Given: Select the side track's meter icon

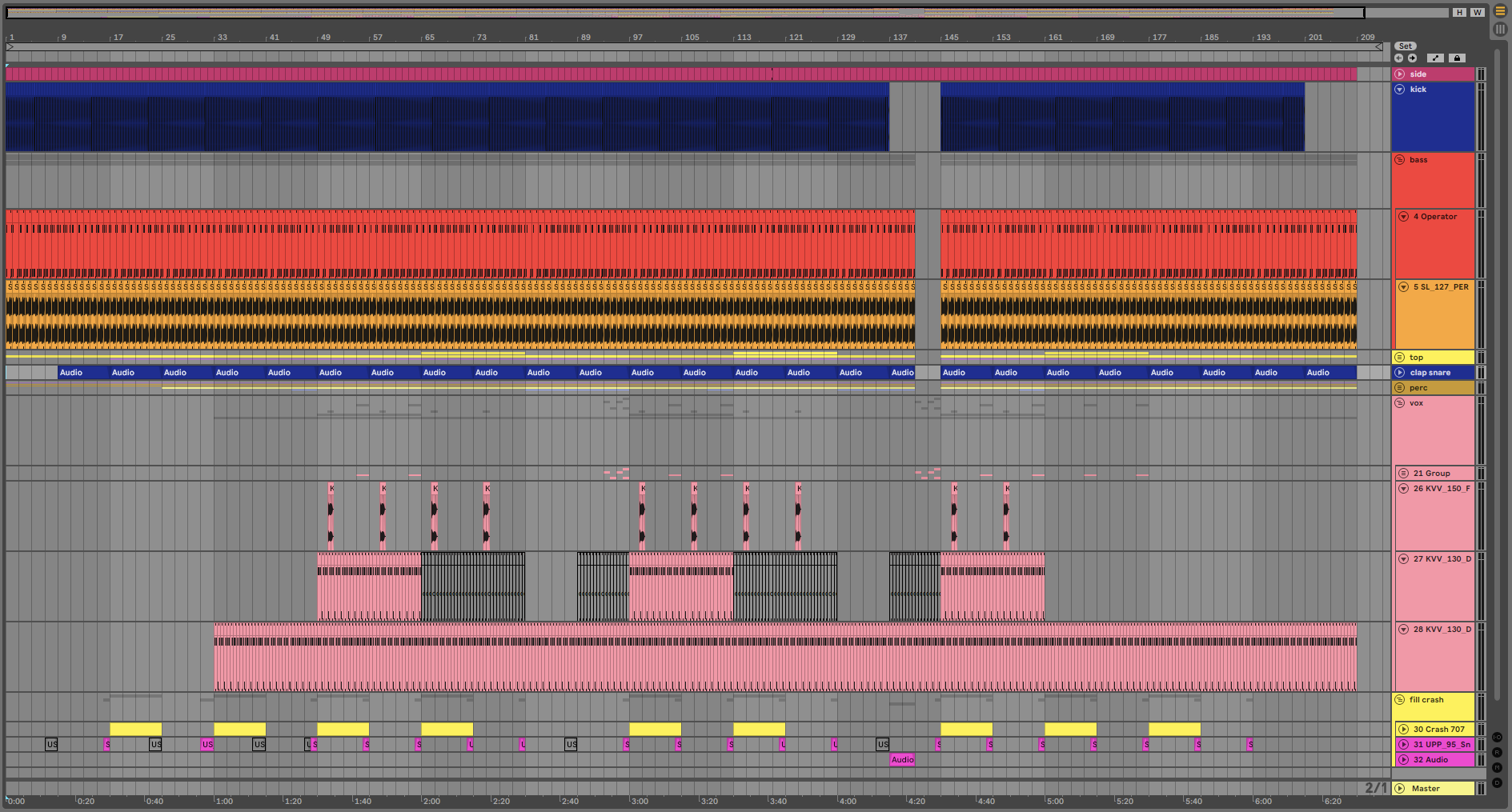Looking at the screenshot, I should coord(1481,74).
